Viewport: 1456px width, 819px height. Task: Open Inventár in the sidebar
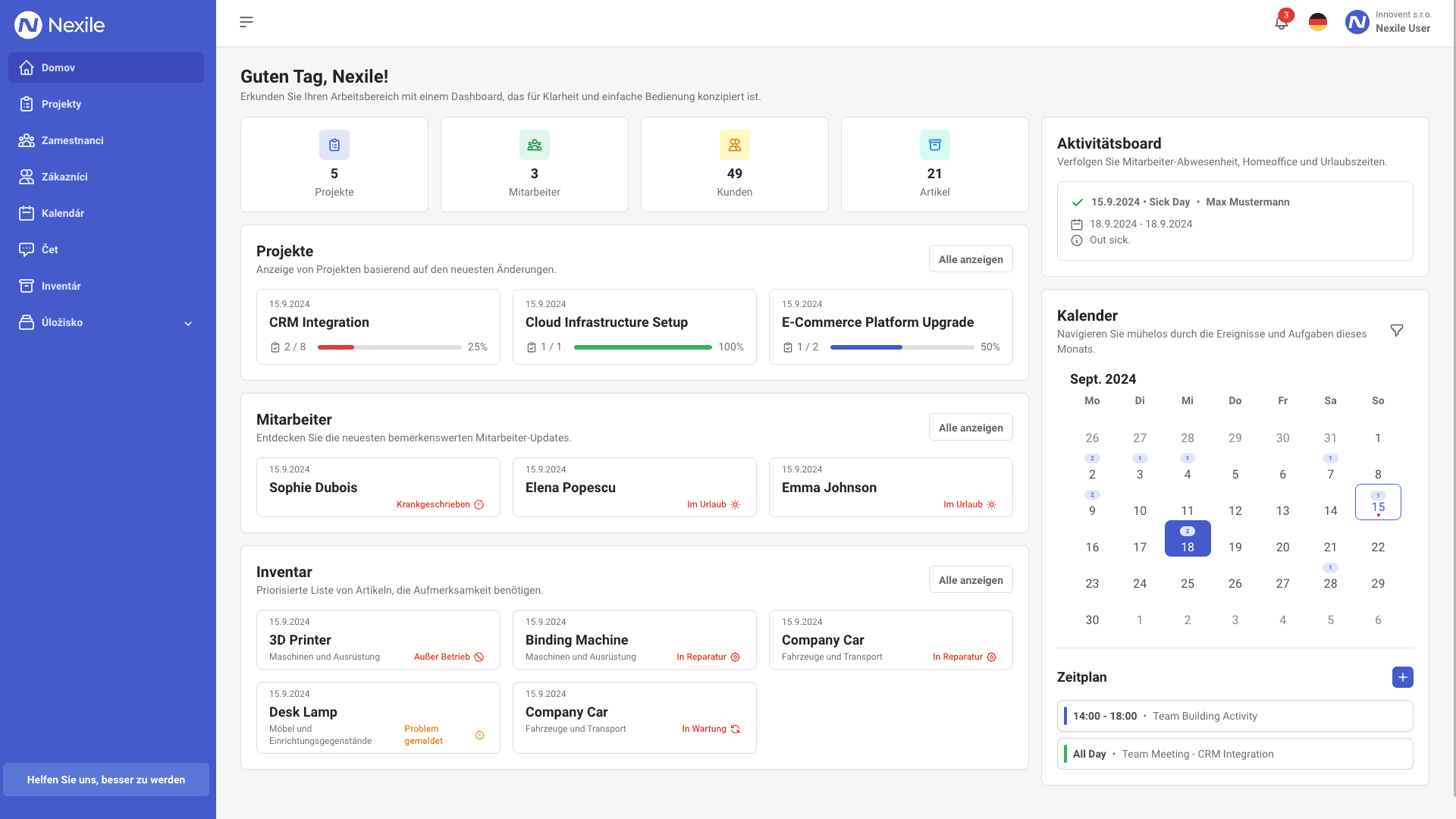pos(106,286)
